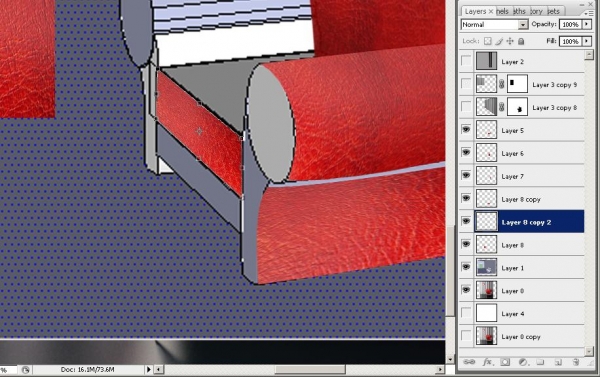Hide Layer 1
The image size is (600, 377).
(466, 268)
